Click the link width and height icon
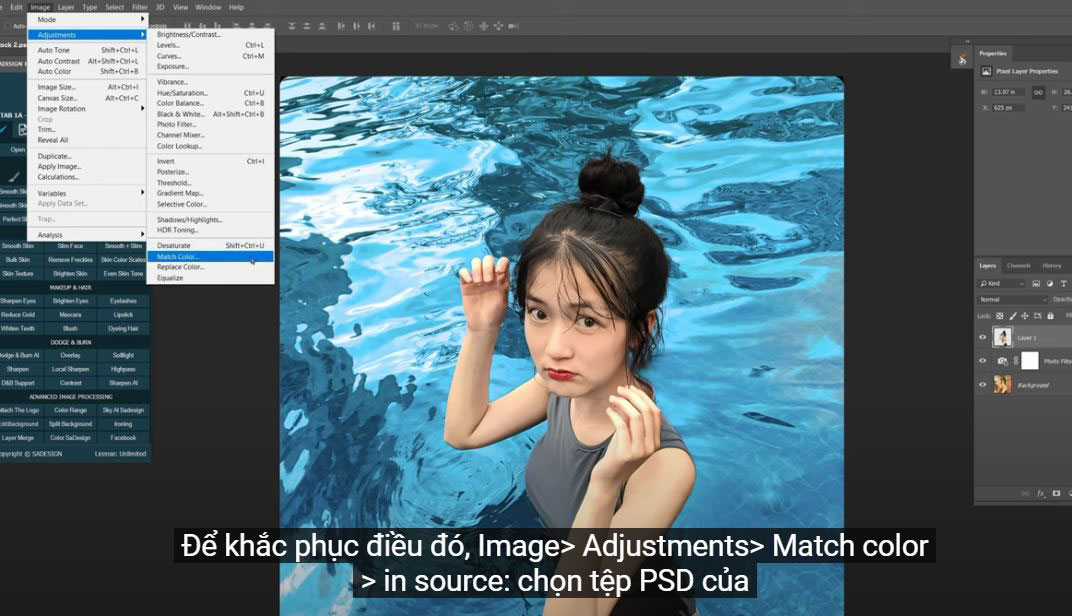The image size is (1072, 616). tap(1038, 92)
